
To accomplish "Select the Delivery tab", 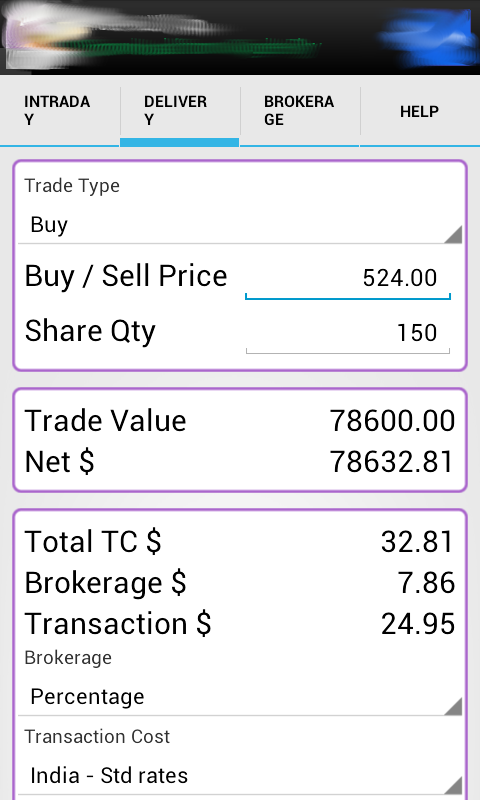I will [180, 111].
